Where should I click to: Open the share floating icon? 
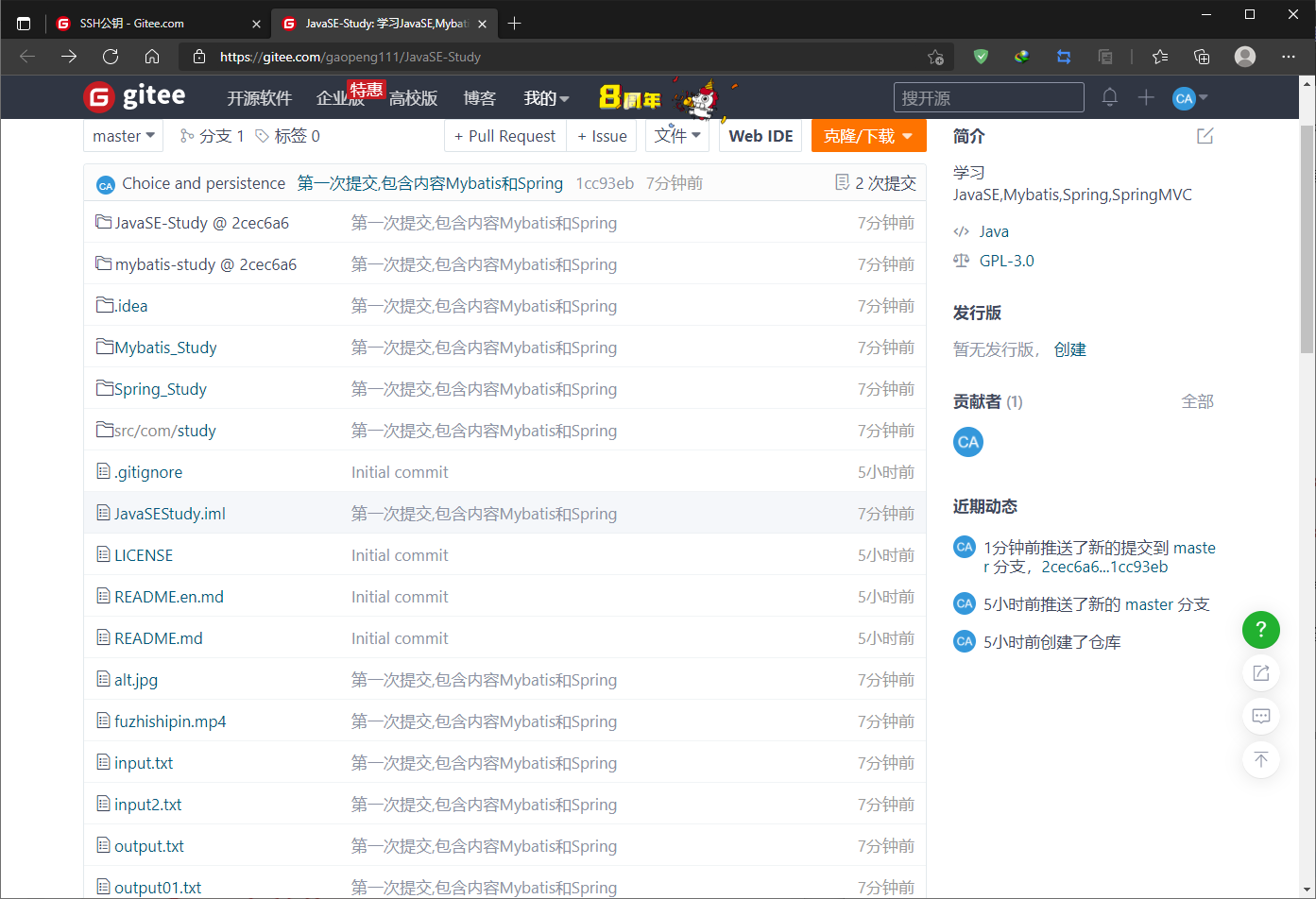click(1261, 672)
